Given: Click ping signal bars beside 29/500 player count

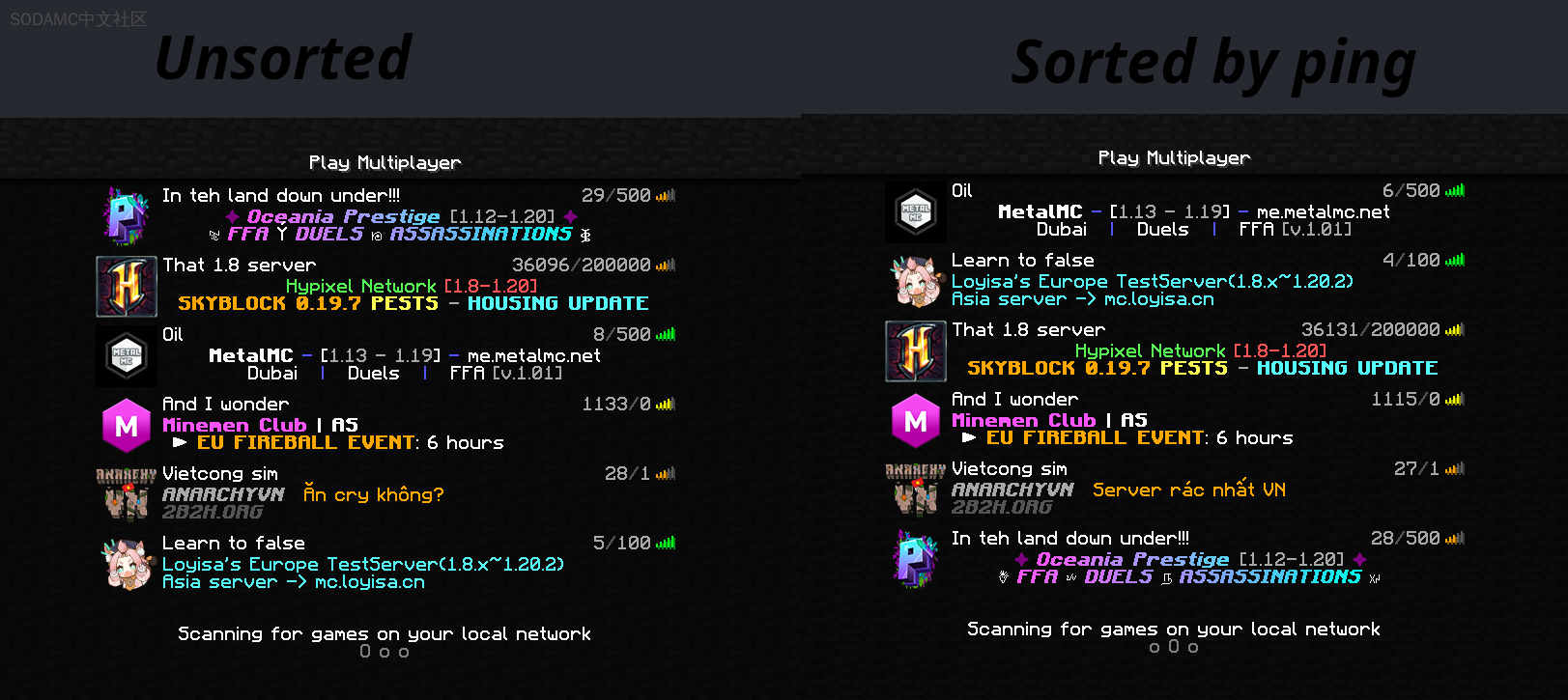Looking at the screenshot, I should click(x=666, y=195).
